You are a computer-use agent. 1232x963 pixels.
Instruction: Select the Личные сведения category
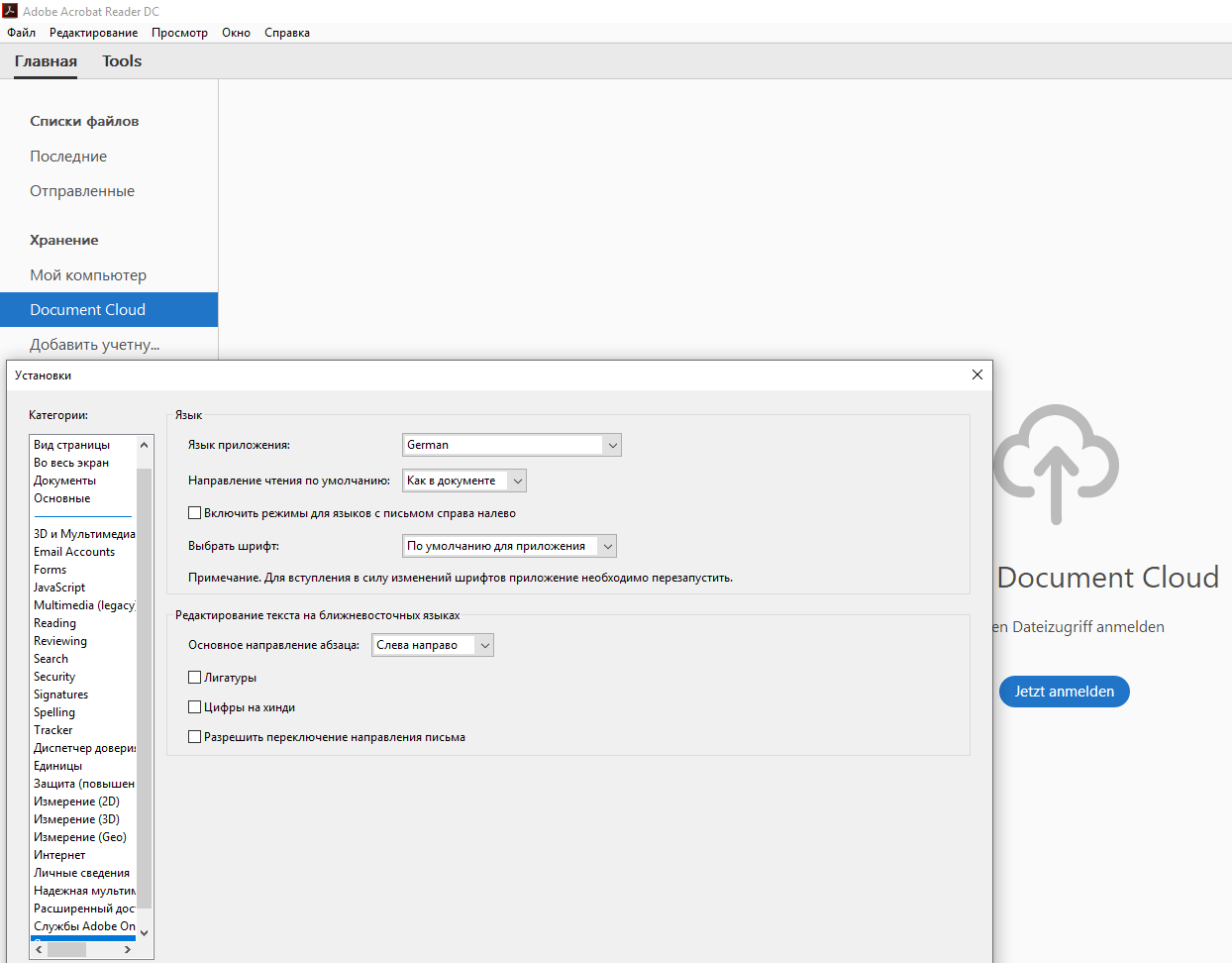82,873
